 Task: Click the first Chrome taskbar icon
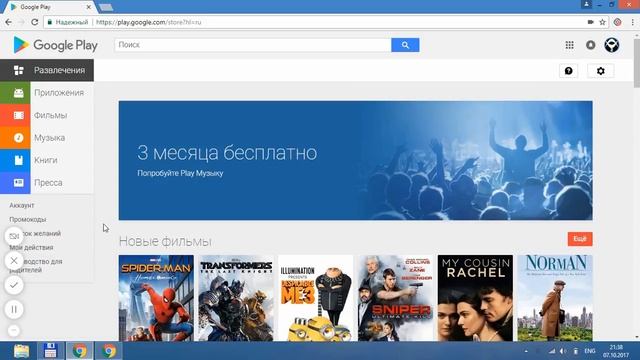point(80,351)
